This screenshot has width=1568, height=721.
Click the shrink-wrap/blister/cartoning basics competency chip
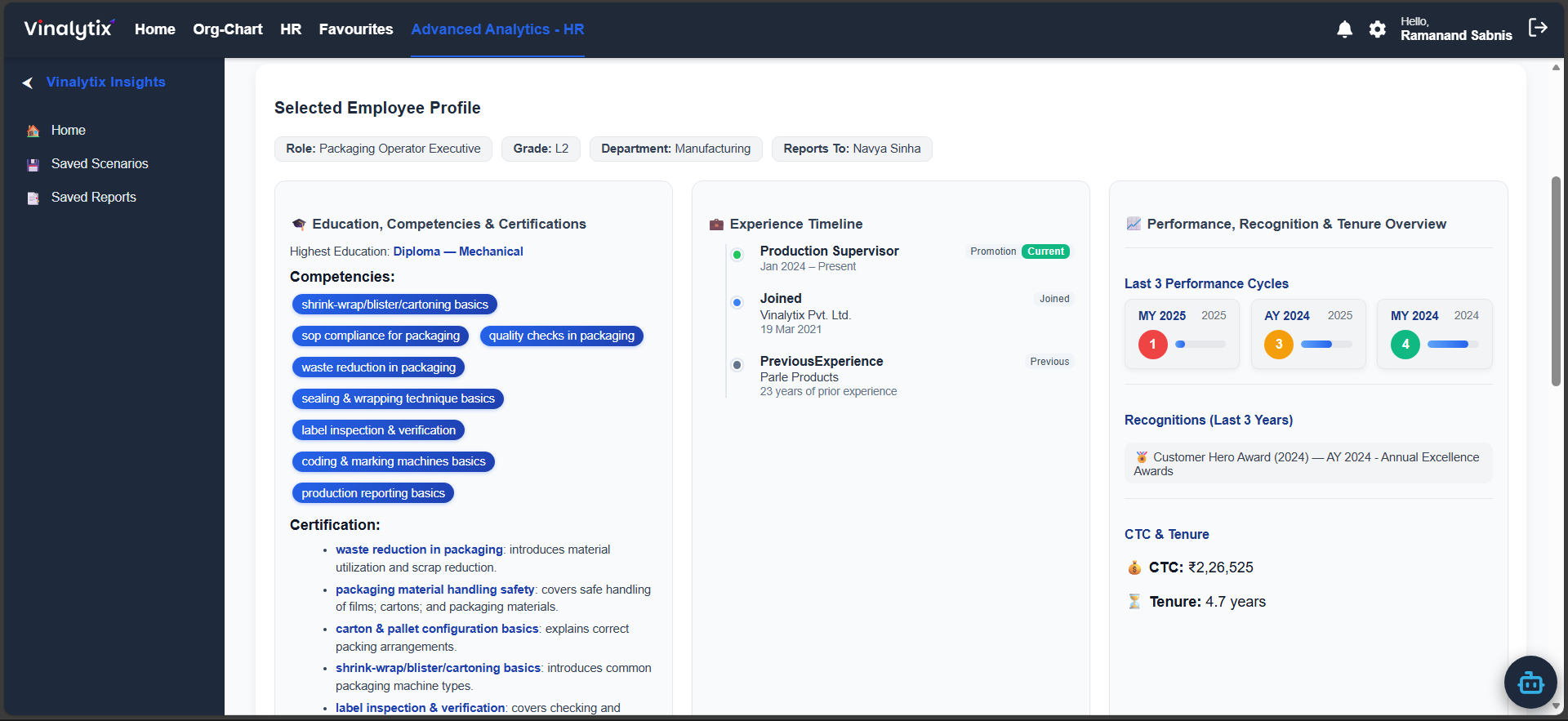click(x=394, y=305)
